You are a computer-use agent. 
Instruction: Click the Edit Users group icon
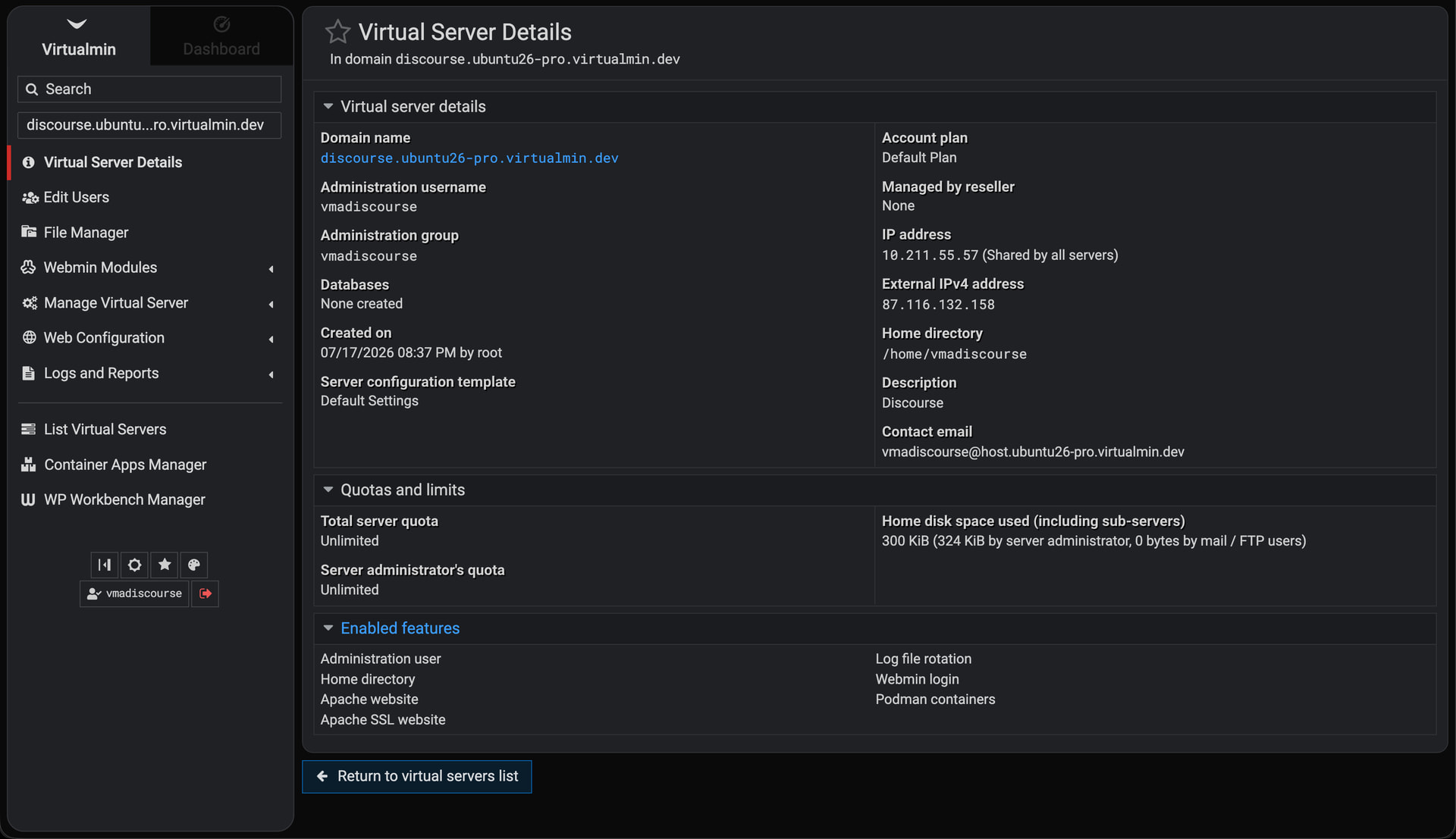tap(30, 198)
